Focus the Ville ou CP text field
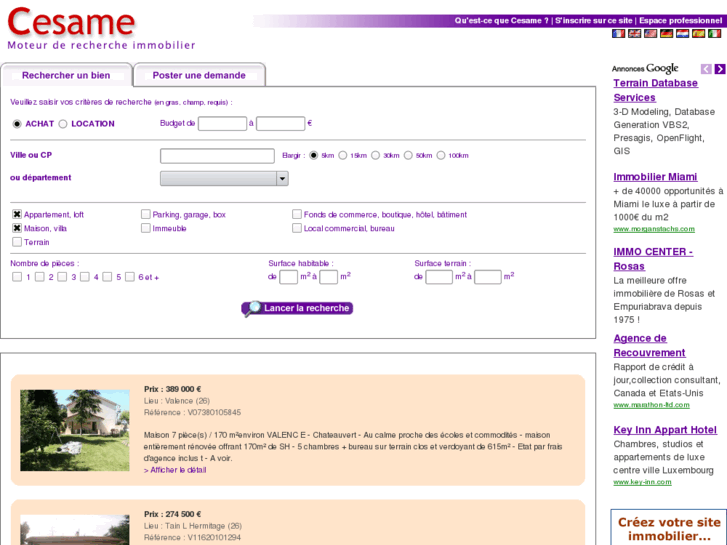727x545 pixels. pos(217,156)
